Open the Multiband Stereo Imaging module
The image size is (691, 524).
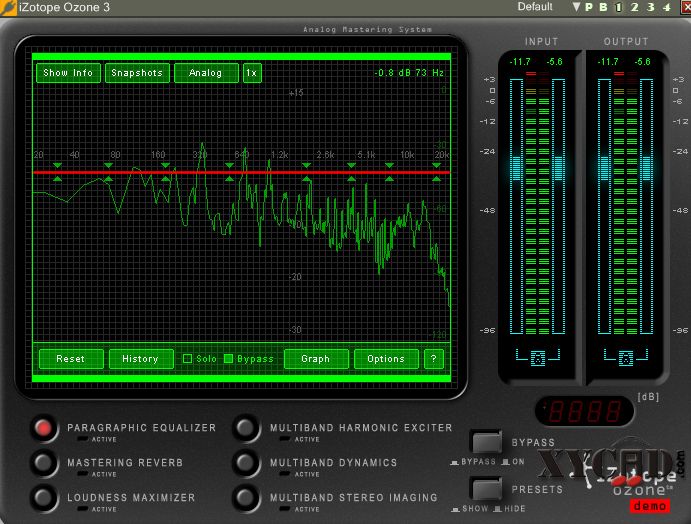pyautogui.click(x=246, y=498)
